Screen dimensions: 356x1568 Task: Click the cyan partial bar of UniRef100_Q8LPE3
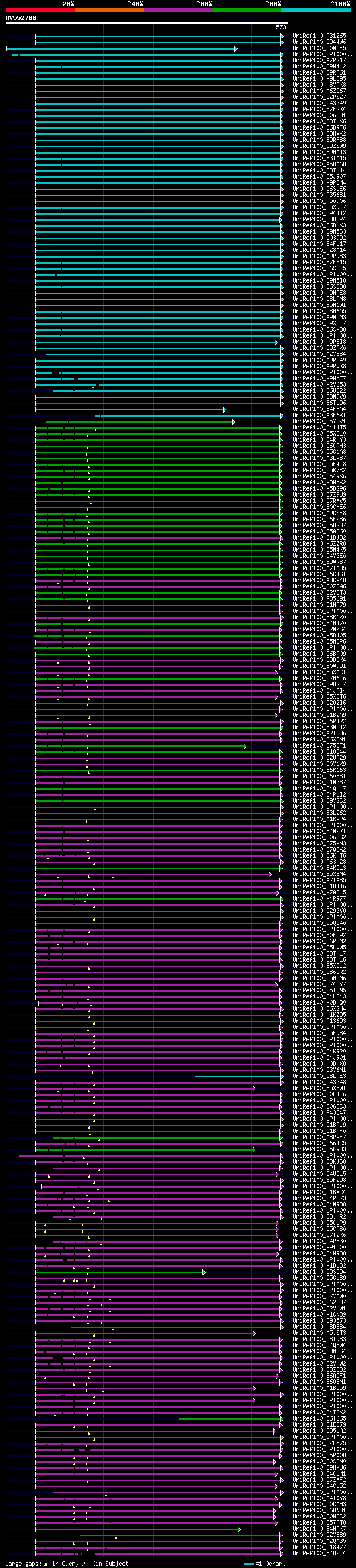pos(239,1076)
